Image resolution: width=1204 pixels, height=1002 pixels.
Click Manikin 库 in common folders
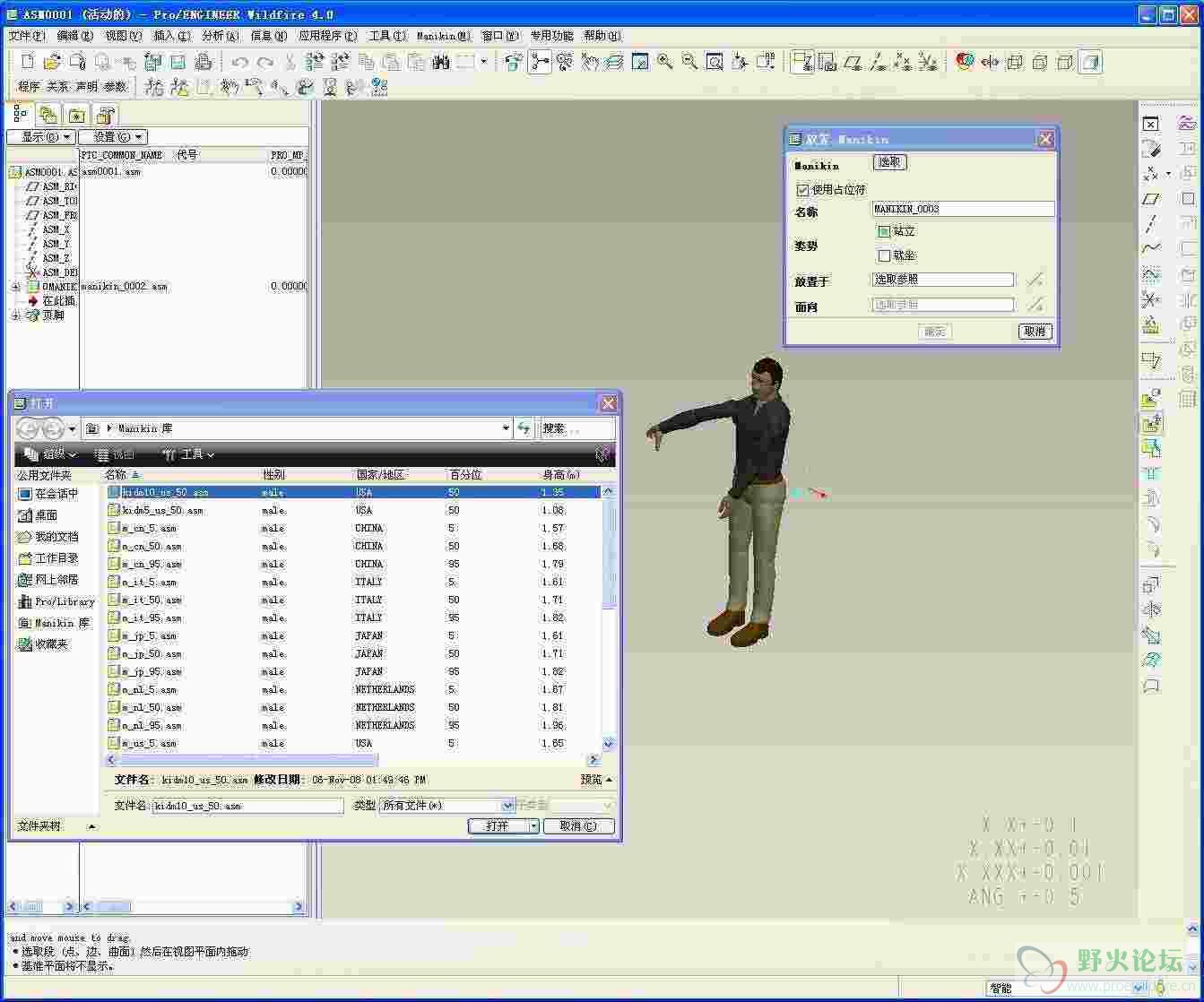54,623
